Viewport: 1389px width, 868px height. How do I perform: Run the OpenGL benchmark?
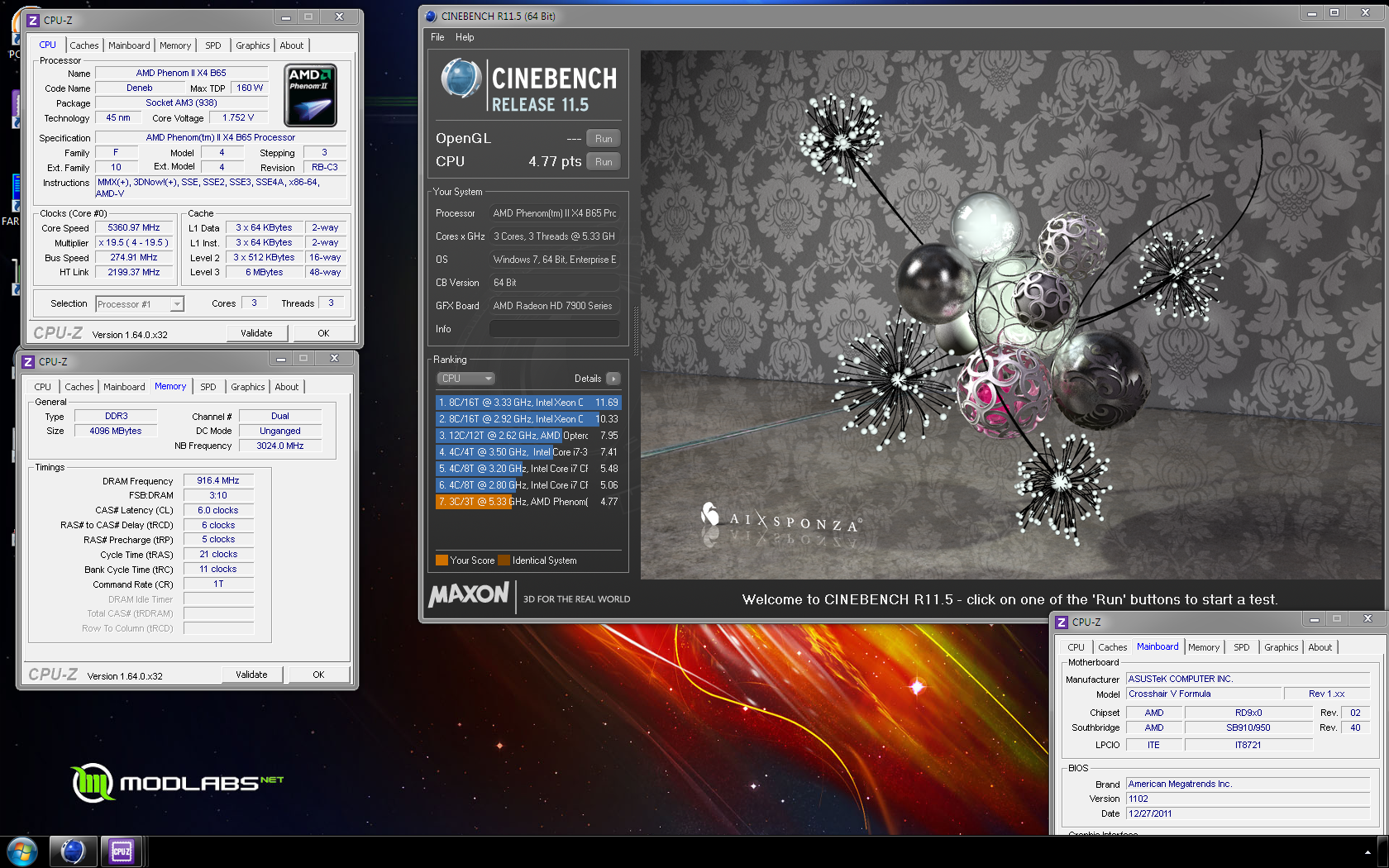(604, 139)
